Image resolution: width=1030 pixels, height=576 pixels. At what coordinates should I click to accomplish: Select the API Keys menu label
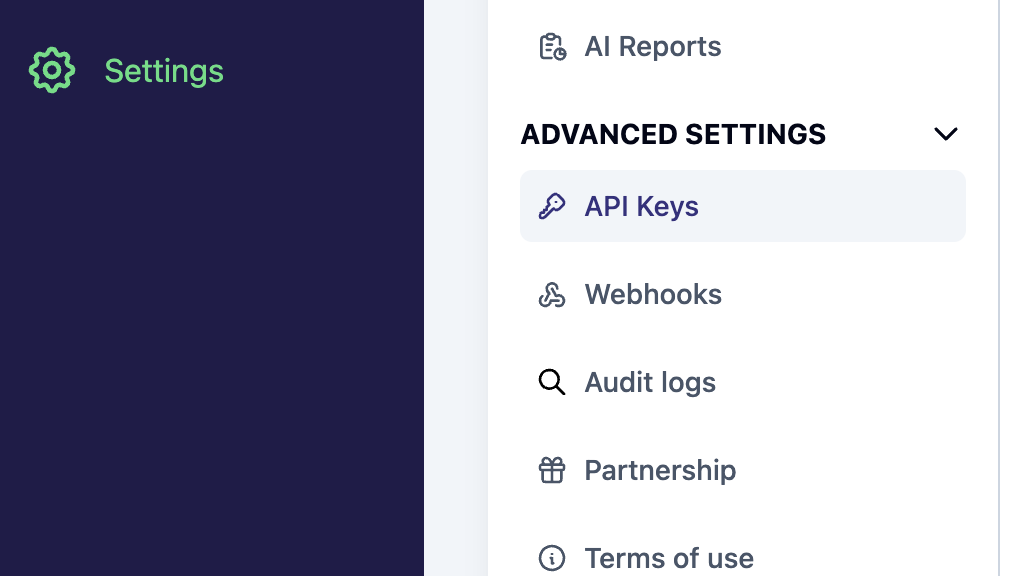coord(641,207)
